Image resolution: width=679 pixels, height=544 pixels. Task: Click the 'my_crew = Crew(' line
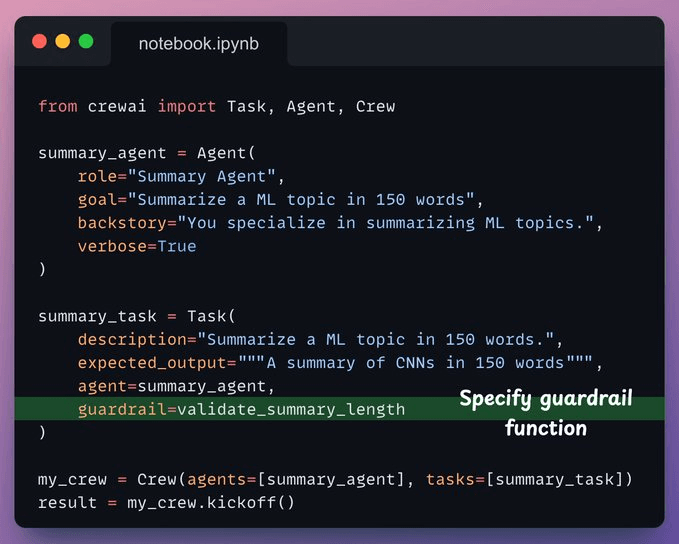pos(335,479)
